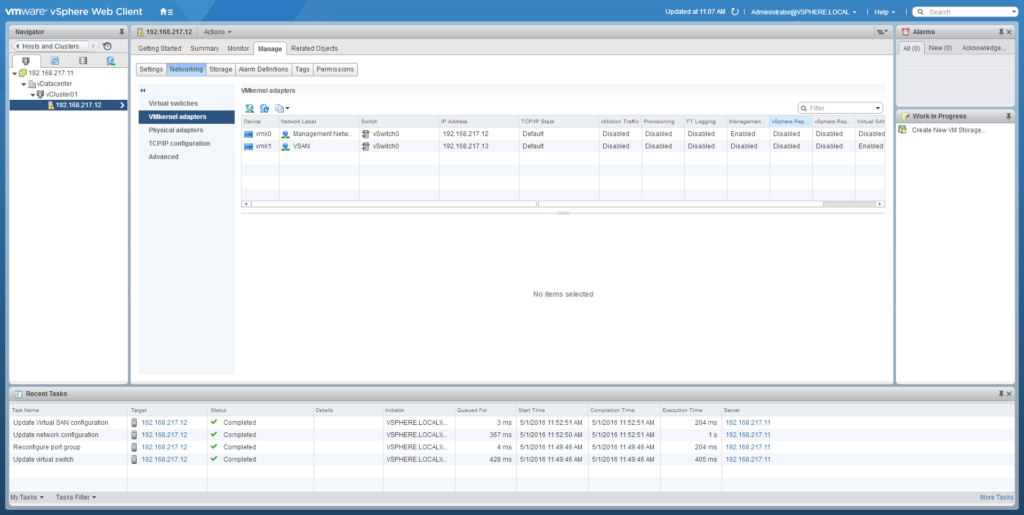
Task: Open the Permissions sub-tab
Action: coord(335,69)
